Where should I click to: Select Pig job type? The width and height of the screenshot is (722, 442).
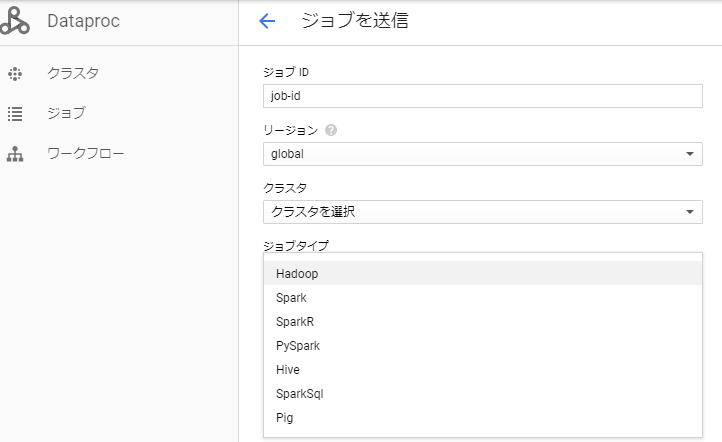(483, 417)
